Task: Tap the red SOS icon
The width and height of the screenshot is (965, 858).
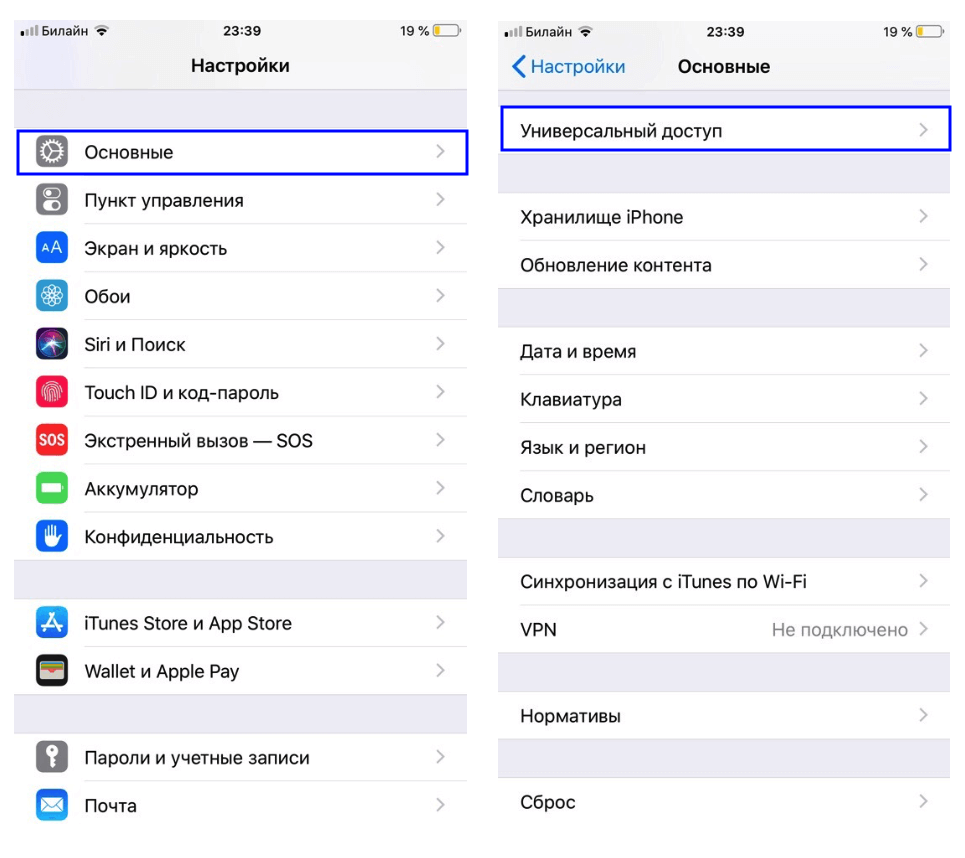Action: [52, 439]
